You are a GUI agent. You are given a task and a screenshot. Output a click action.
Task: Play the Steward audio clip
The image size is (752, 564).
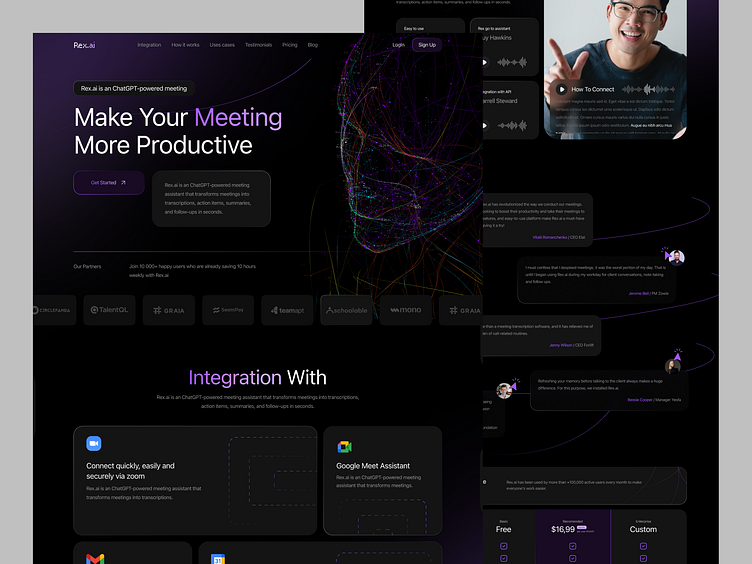pyautogui.click(x=484, y=126)
